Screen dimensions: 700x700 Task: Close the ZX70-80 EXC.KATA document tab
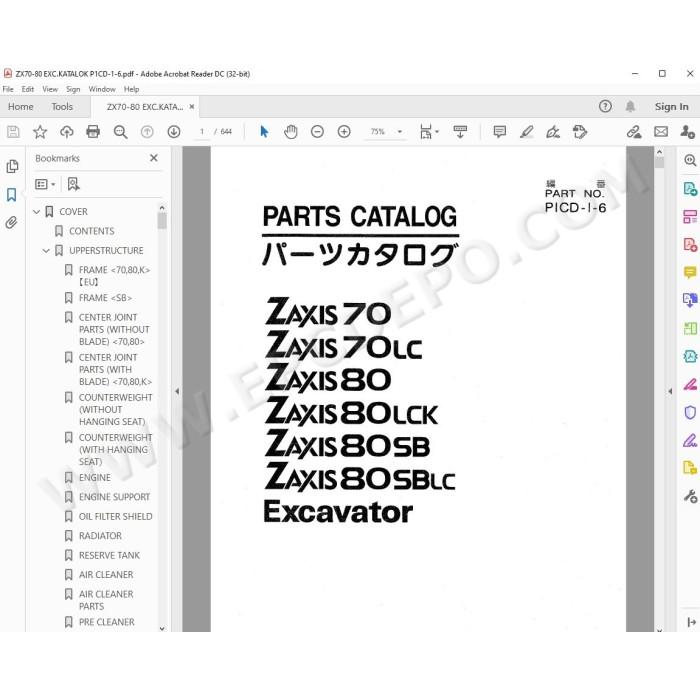(192, 107)
